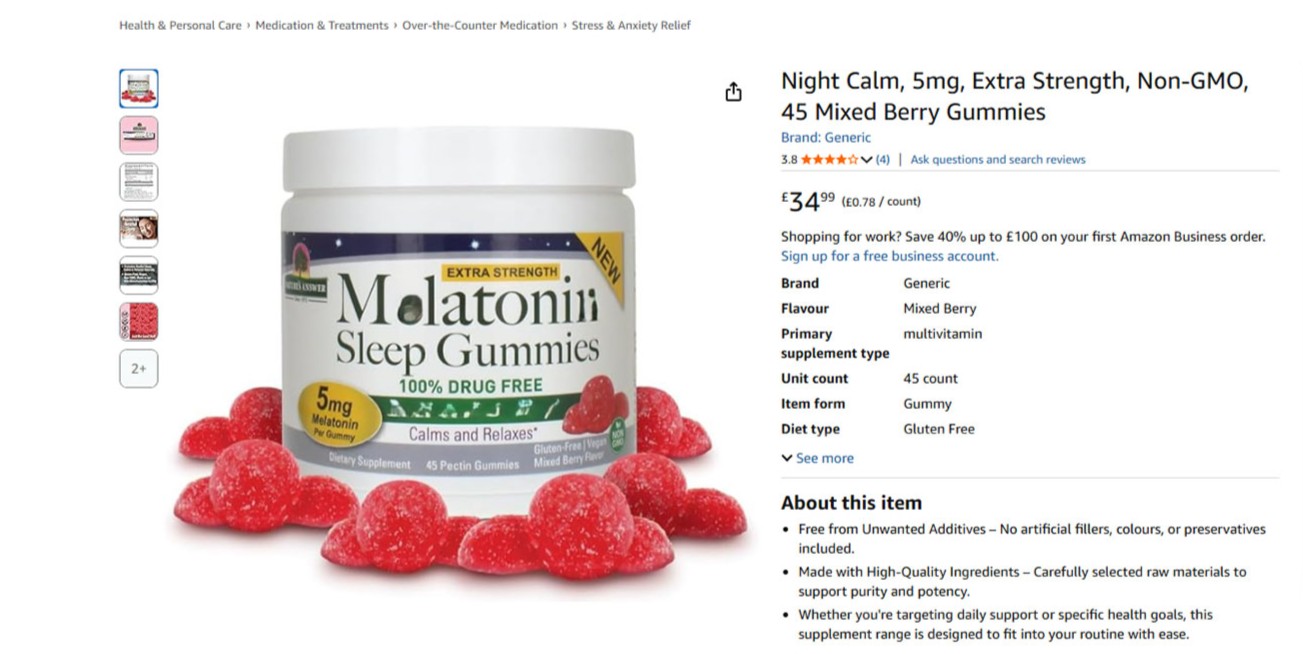The width and height of the screenshot is (1303, 654).
Task: Select the first jar thumbnail image
Action: pyautogui.click(x=138, y=88)
